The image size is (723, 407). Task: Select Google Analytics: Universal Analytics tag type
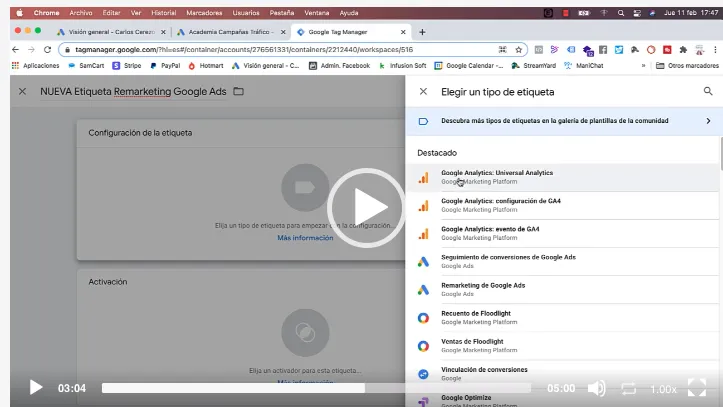coord(562,177)
